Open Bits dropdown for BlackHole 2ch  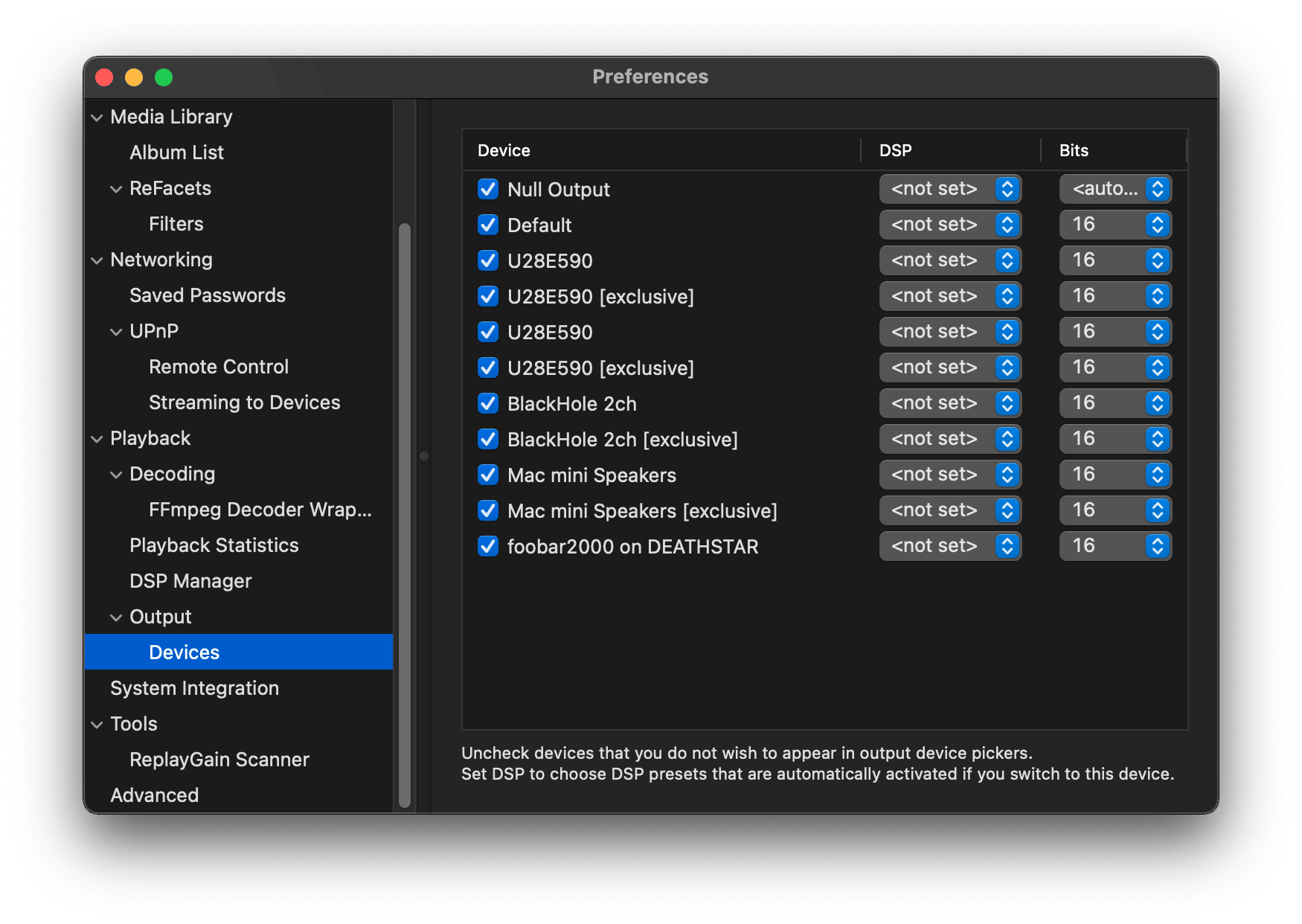pos(1115,403)
